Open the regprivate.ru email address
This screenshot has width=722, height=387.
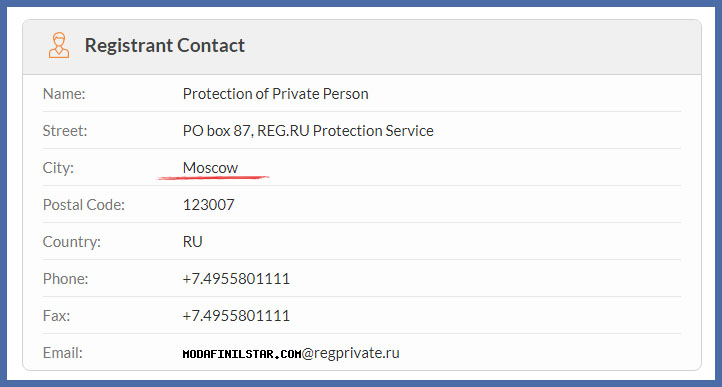pos(291,353)
